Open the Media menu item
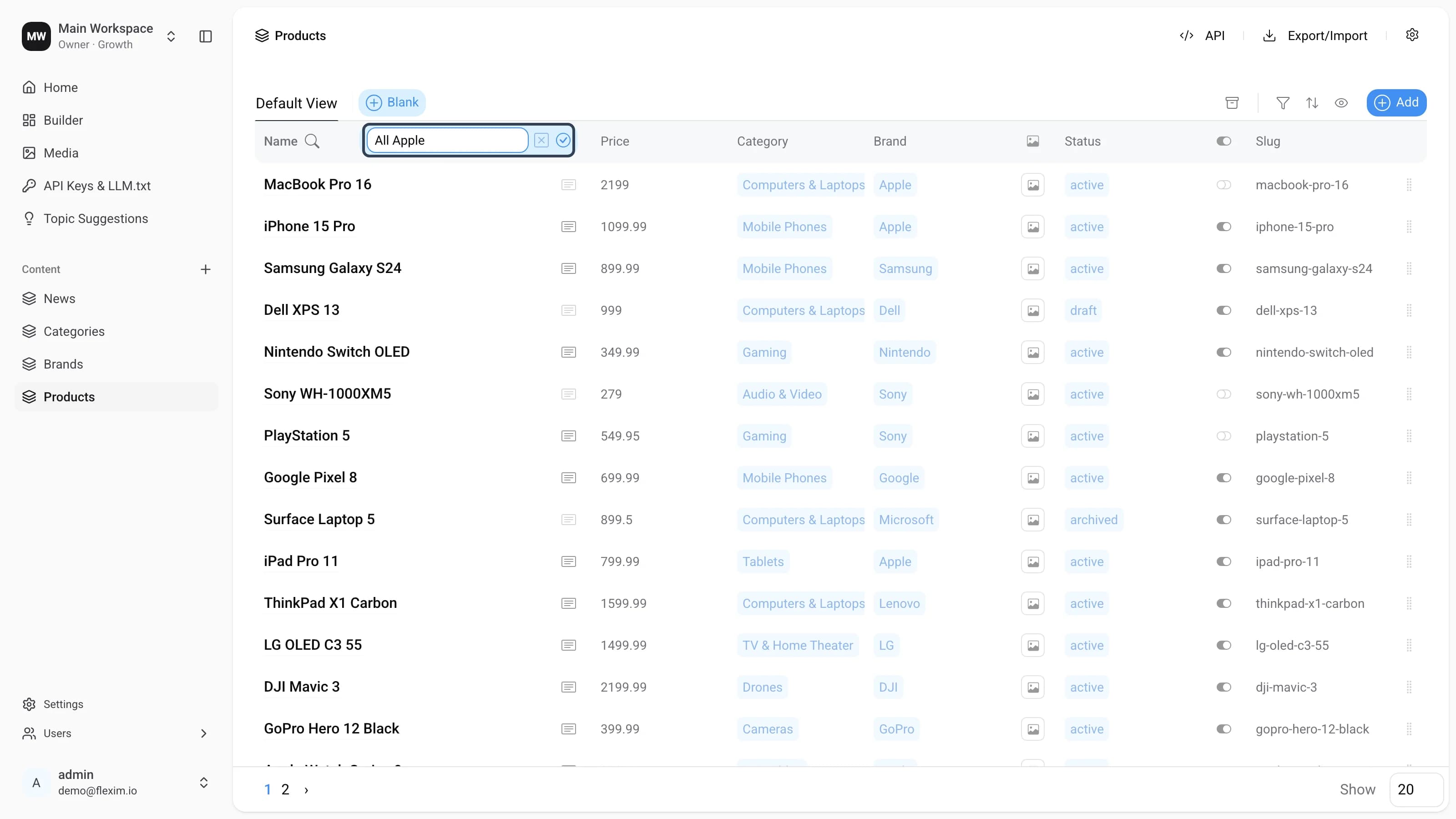This screenshot has height=819, width=1456. tap(116, 153)
